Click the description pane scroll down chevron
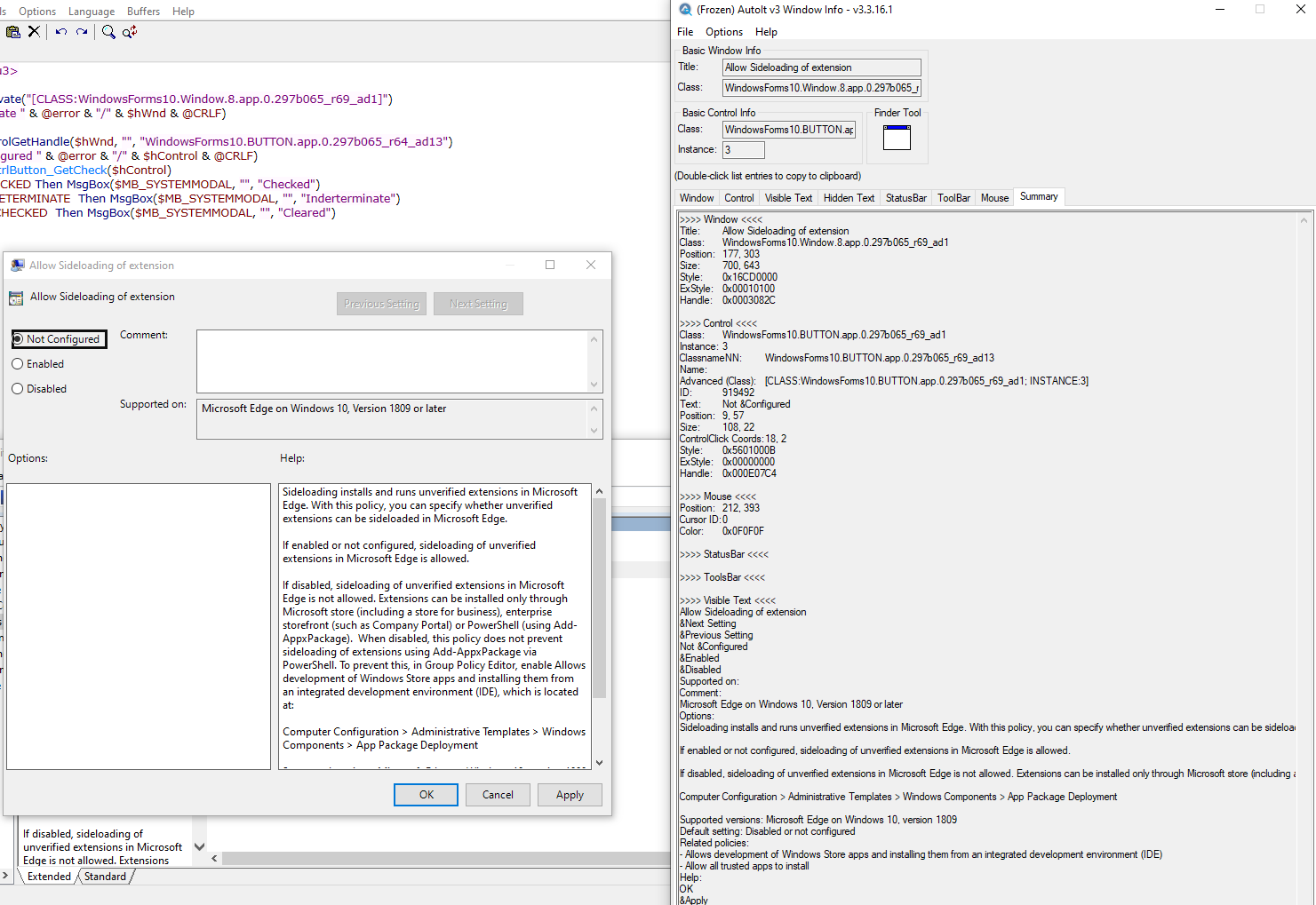This screenshot has height=905, width=1316. click(199, 846)
